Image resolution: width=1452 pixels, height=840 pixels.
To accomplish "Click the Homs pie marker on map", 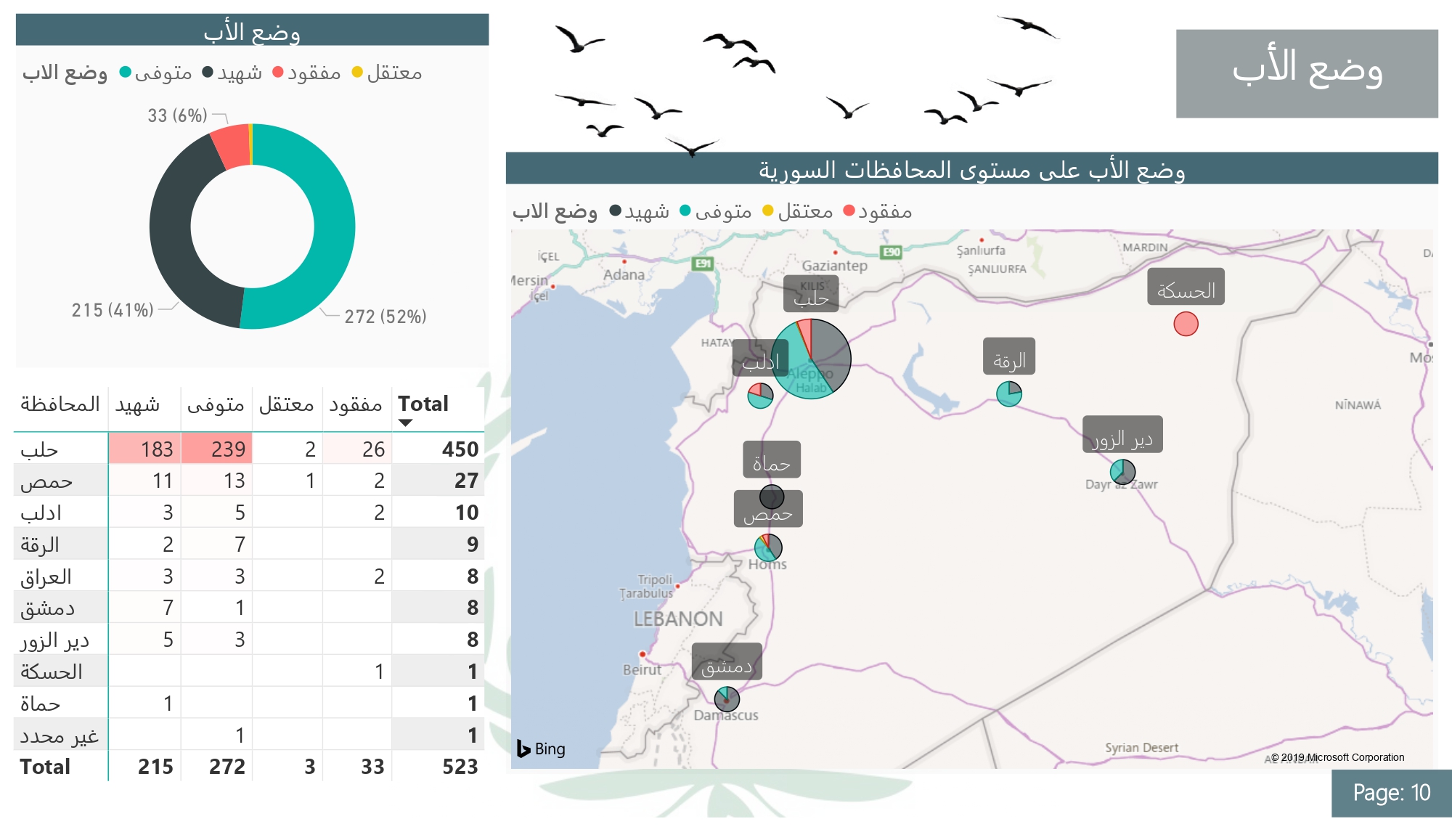I will pyautogui.click(x=768, y=547).
